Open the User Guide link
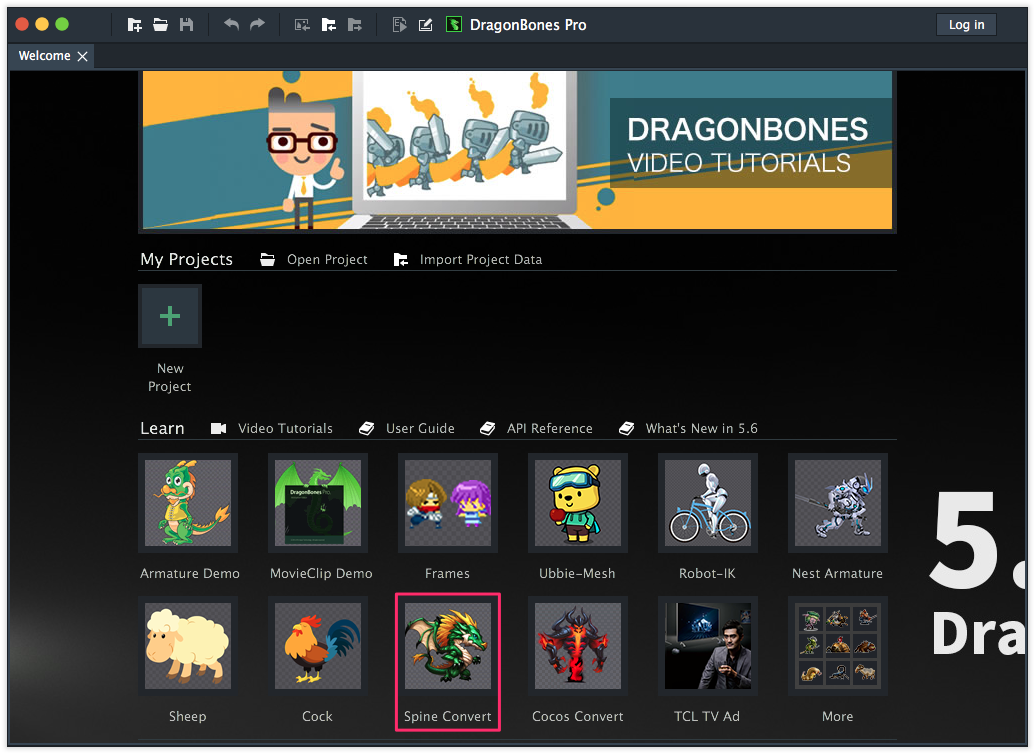 click(x=420, y=428)
